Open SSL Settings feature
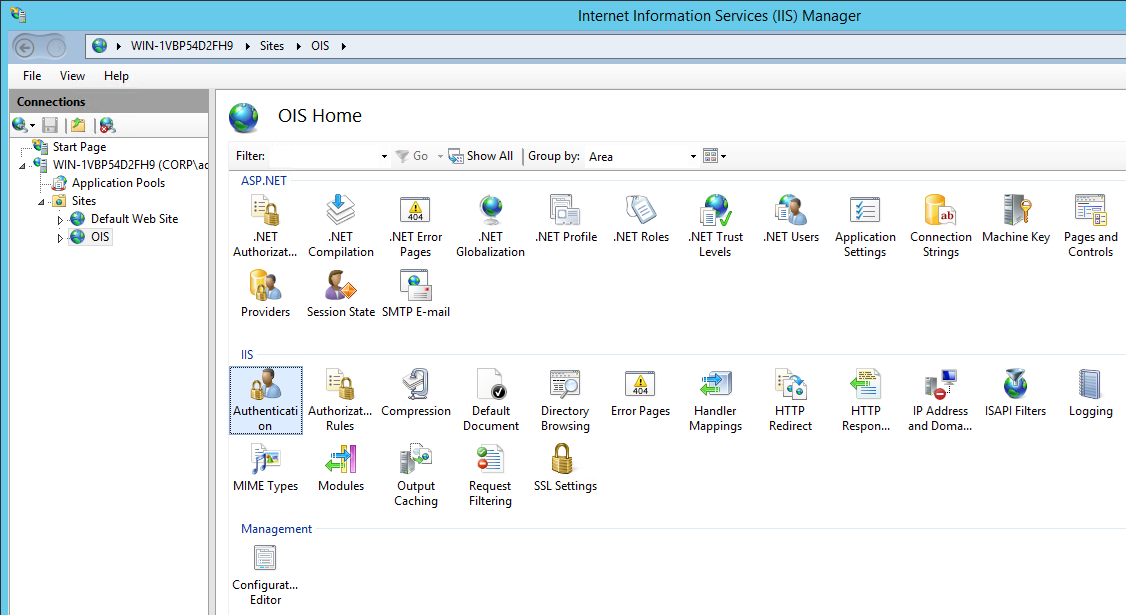Screen dimensions: 1126x615 [x=565, y=468]
